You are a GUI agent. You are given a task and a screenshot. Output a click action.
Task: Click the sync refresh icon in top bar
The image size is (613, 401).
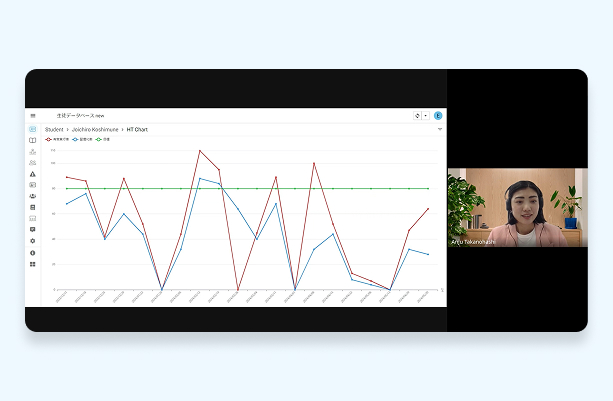(x=417, y=116)
